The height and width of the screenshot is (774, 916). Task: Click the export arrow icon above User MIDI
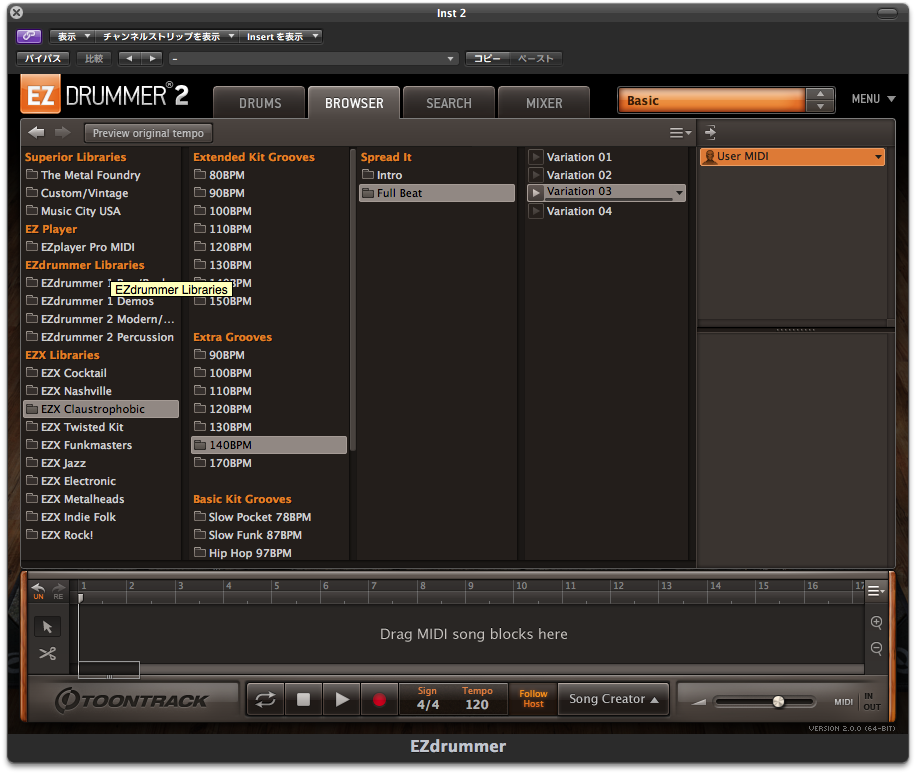coord(710,133)
